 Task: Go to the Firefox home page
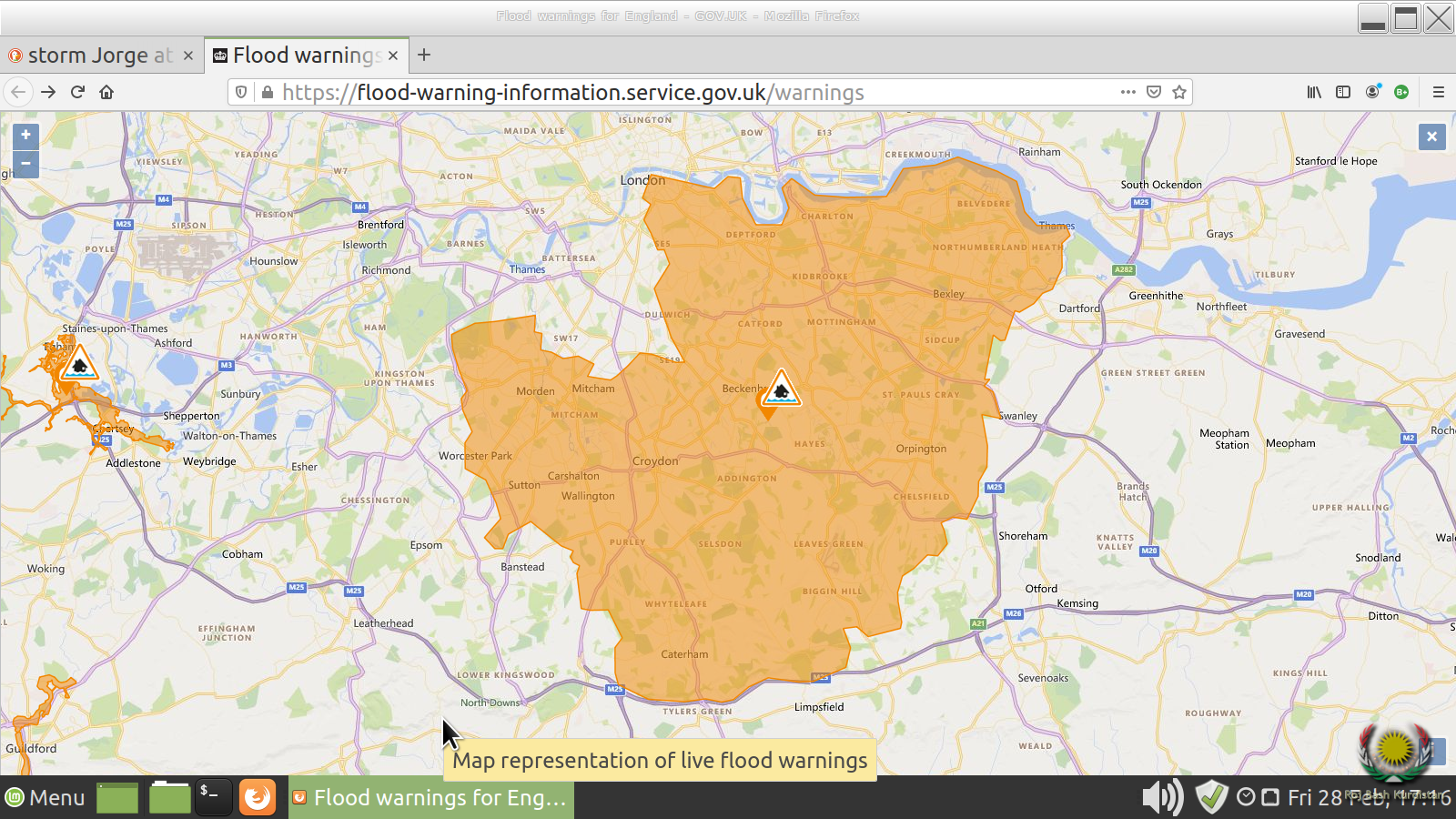click(x=106, y=92)
